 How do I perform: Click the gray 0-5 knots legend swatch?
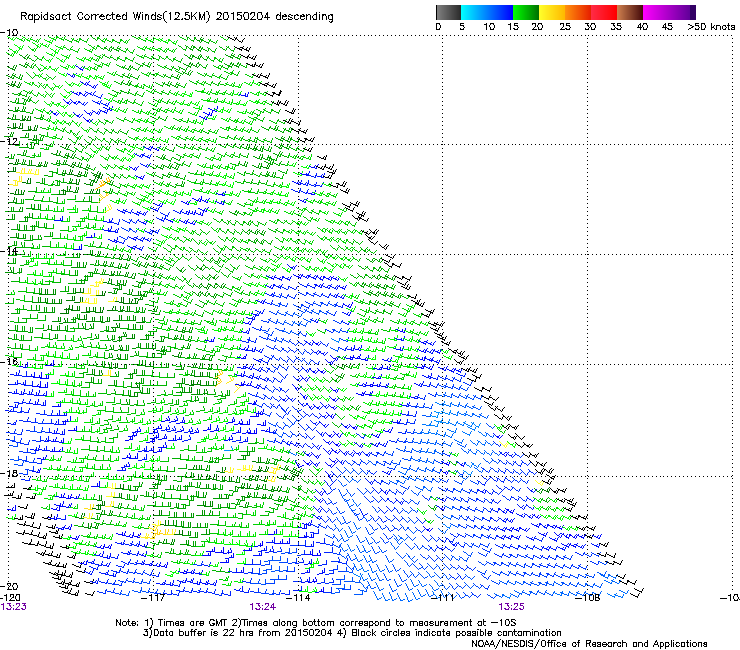click(448, 12)
